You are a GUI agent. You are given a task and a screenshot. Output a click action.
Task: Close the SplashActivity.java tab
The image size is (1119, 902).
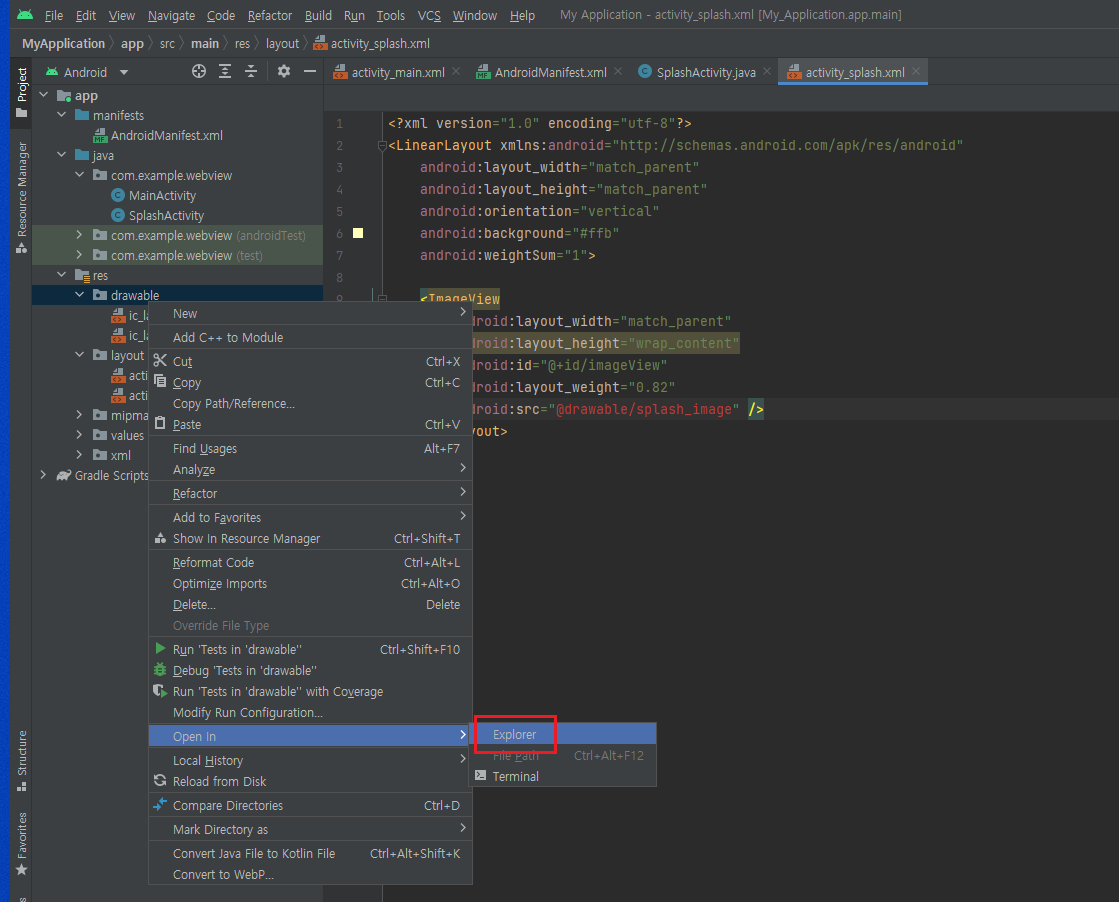[x=766, y=71]
